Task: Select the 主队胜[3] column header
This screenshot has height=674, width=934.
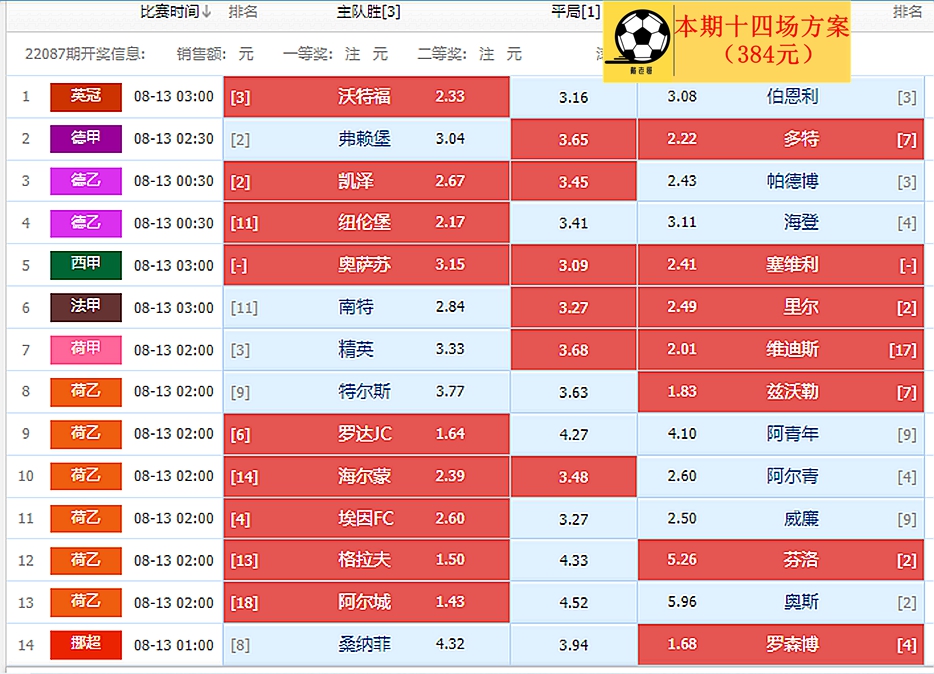Action: click(x=368, y=12)
